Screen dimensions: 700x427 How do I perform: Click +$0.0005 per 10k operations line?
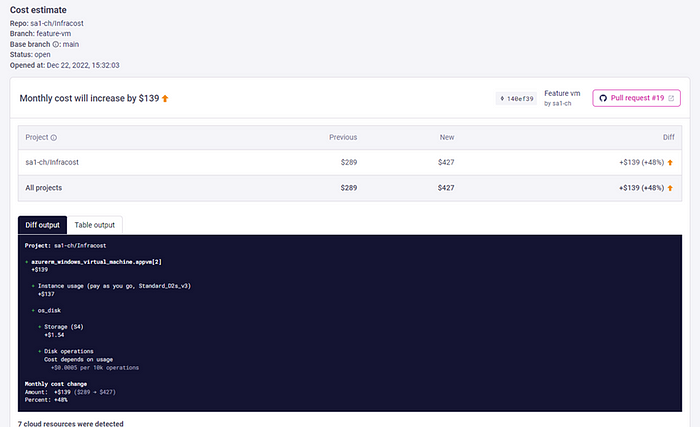click(95, 368)
